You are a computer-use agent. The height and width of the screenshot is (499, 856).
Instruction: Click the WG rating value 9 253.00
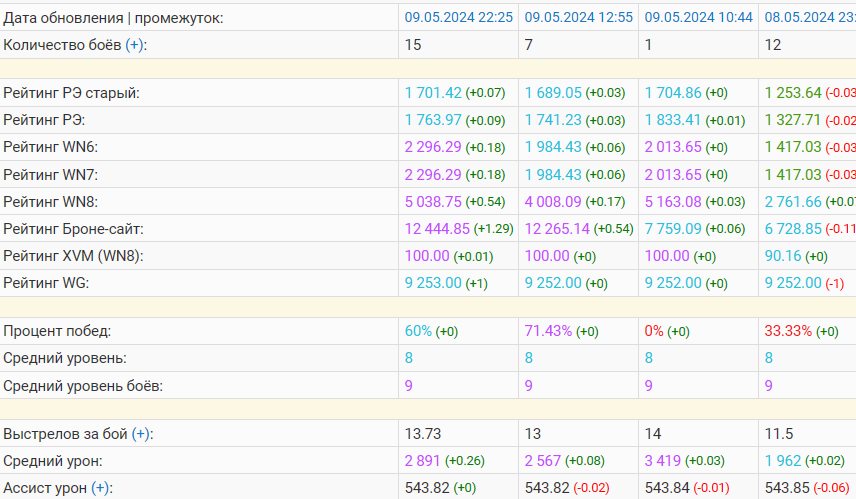[x=433, y=283]
